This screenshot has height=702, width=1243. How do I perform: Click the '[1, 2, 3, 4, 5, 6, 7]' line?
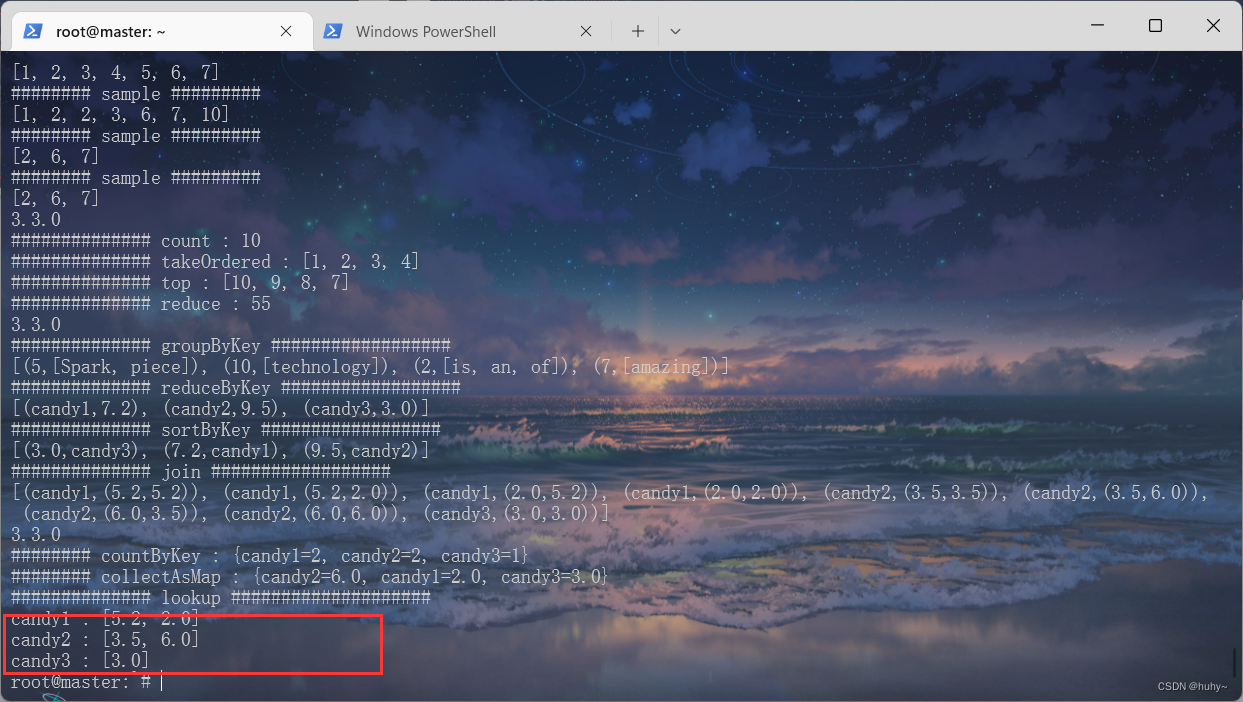pyautogui.click(x=115, y=73)
